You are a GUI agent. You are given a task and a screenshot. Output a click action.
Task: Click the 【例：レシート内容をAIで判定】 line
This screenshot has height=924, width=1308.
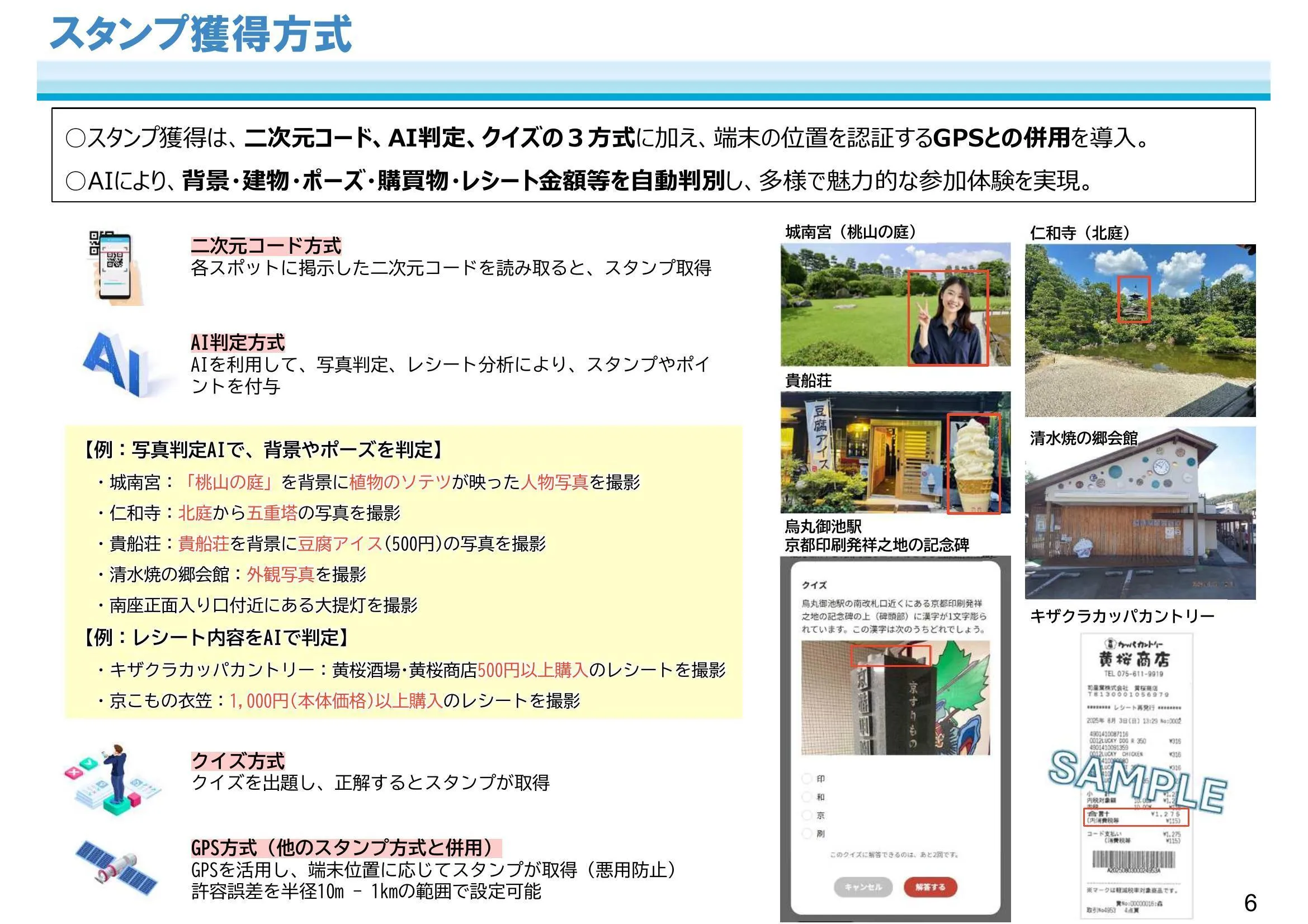click(x=216, y=637)
